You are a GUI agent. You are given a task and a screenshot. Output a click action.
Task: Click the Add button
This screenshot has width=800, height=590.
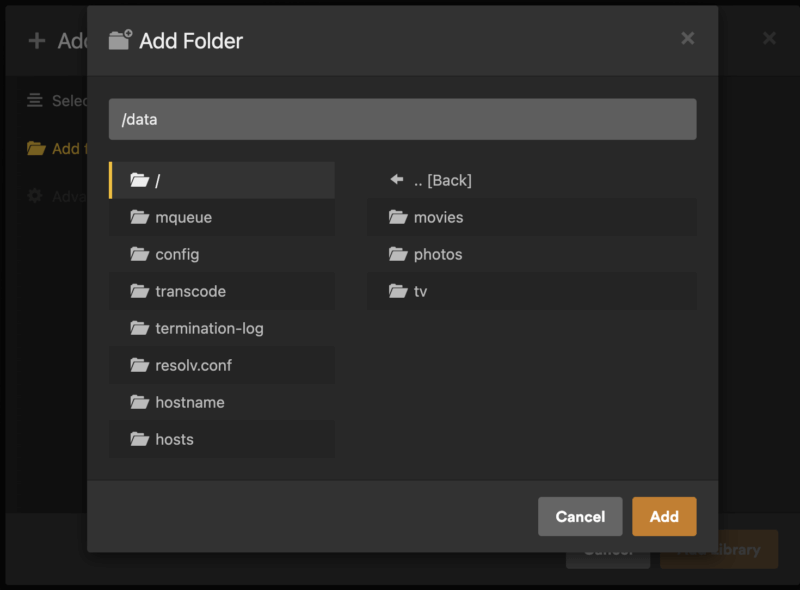pyautogui.click(x=664, y=516)
